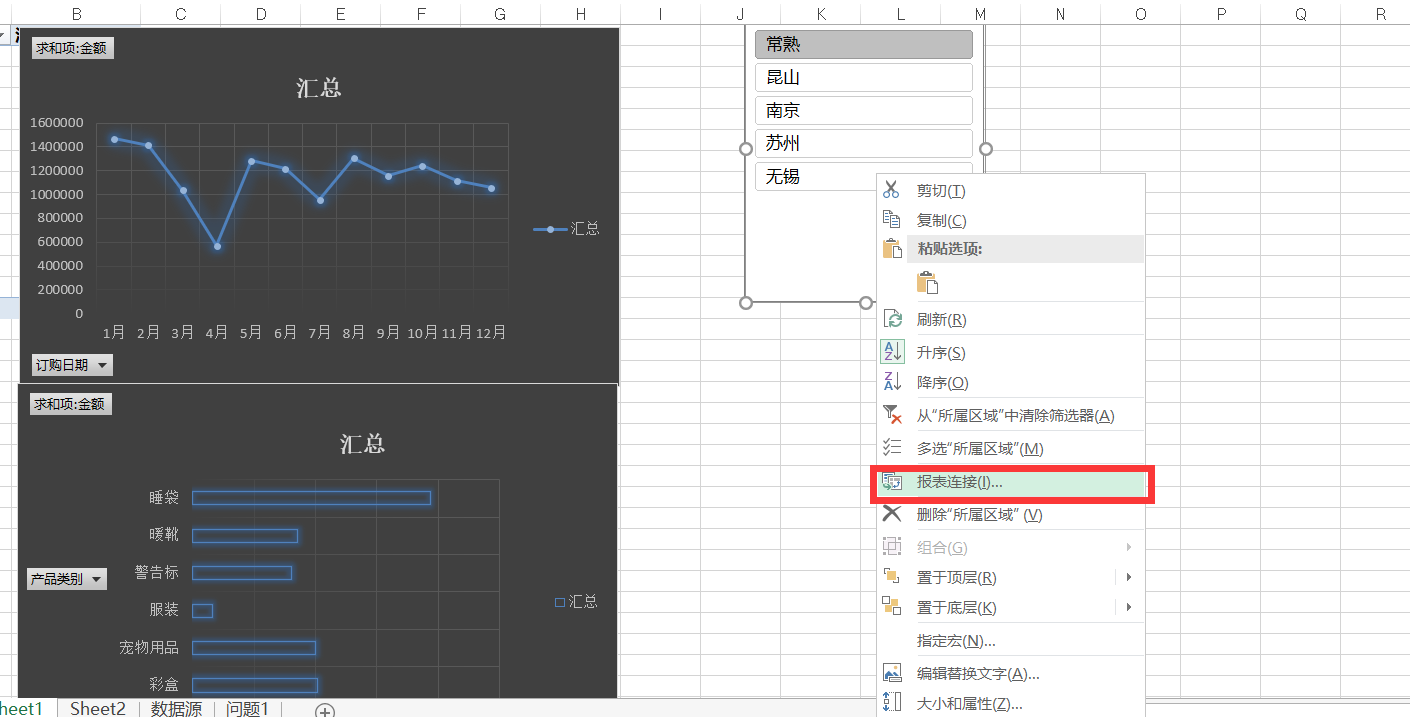Select the Cut (剪切) scissors icon
The image size is (1410, 717).
(891, 190)
